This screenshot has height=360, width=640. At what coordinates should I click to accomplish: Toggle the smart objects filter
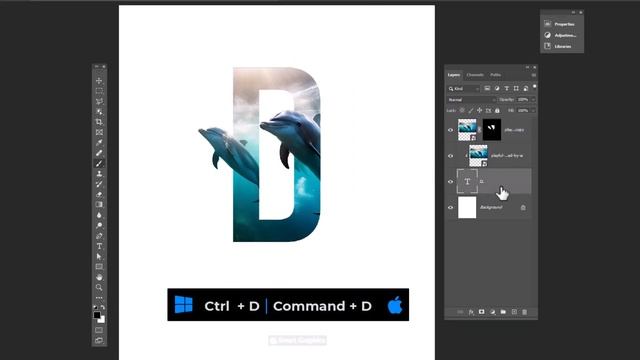point(526,89)
